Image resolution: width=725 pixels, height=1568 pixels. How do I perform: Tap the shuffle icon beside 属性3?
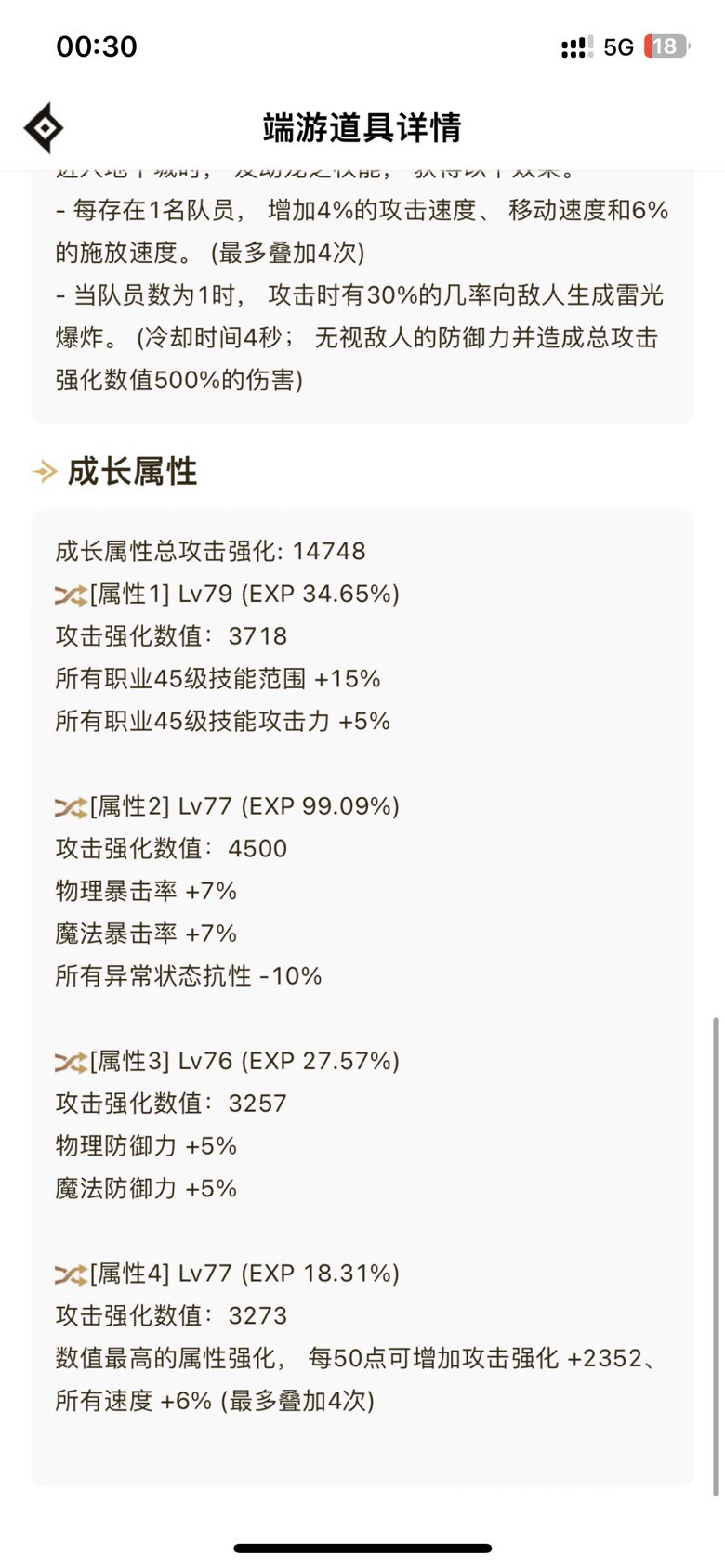pos(71,1062)
